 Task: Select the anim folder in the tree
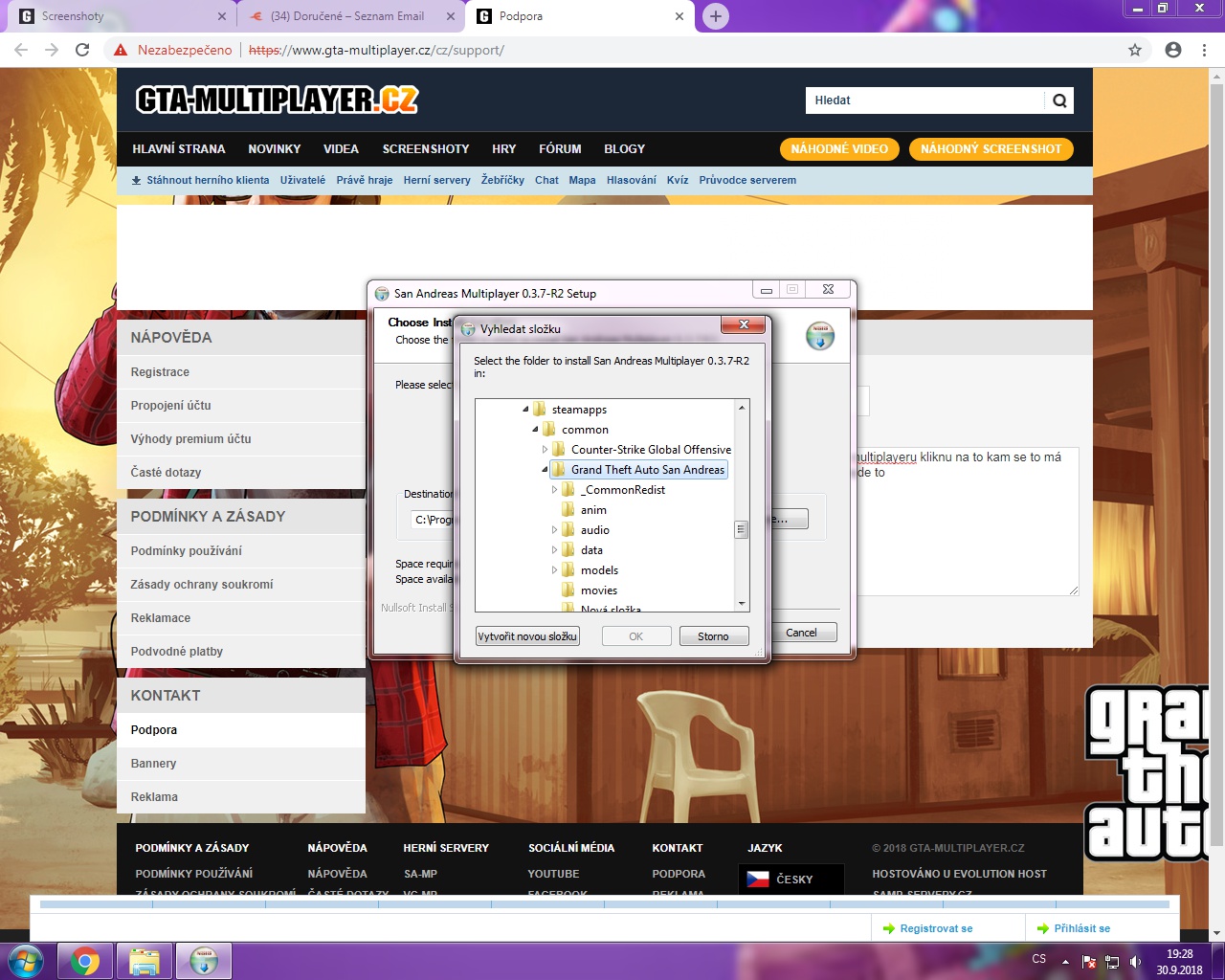point(593,510)
